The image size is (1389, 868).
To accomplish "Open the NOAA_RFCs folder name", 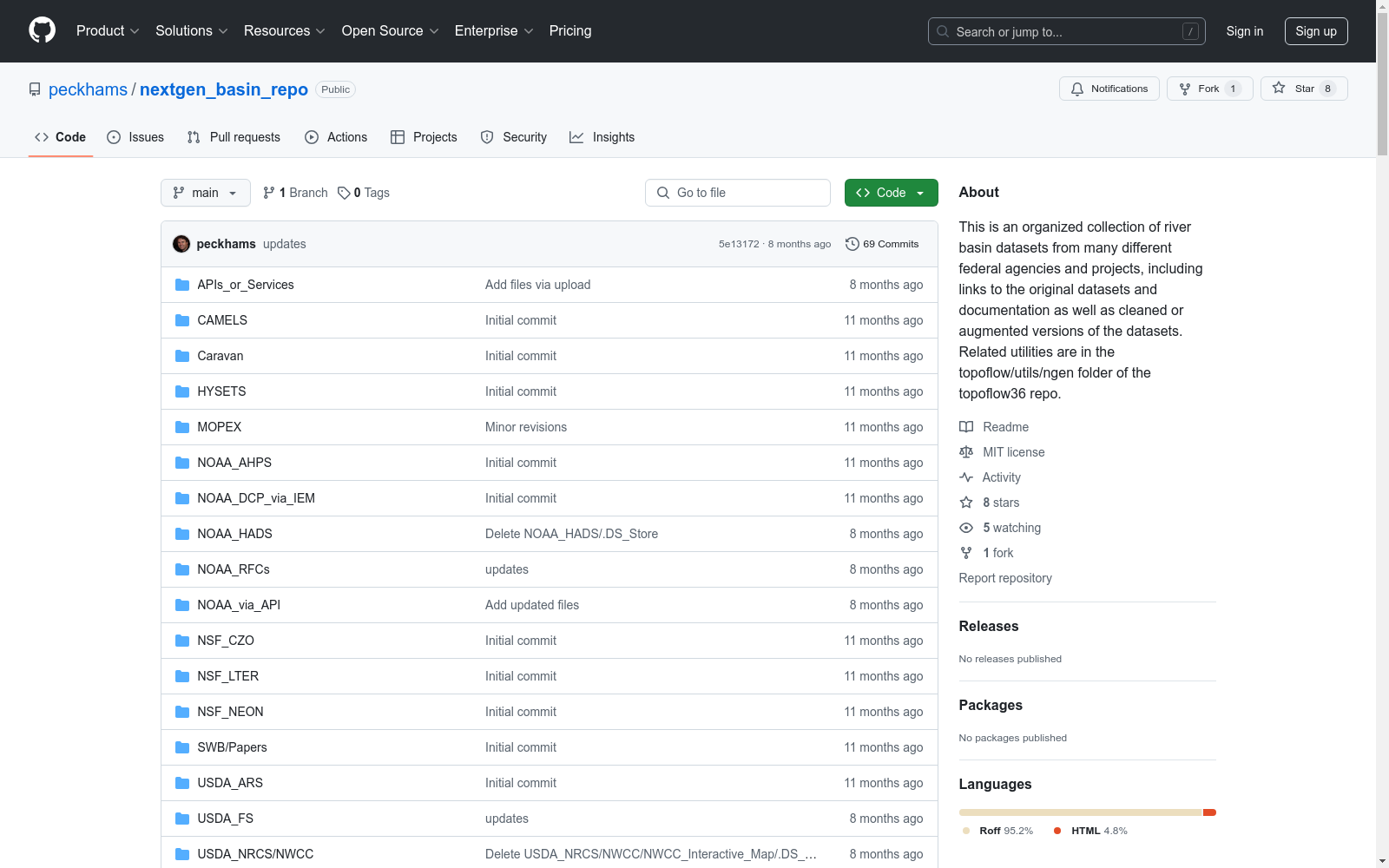I will point(234,569).
